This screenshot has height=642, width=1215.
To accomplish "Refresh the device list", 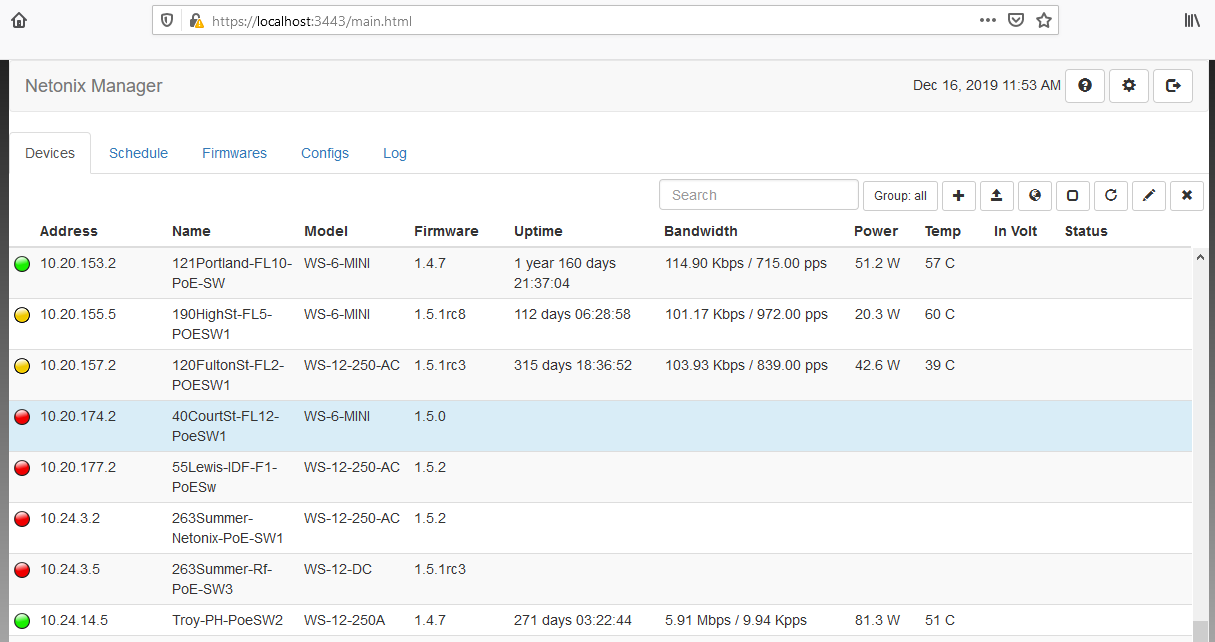I will (x=1110, y=196).
